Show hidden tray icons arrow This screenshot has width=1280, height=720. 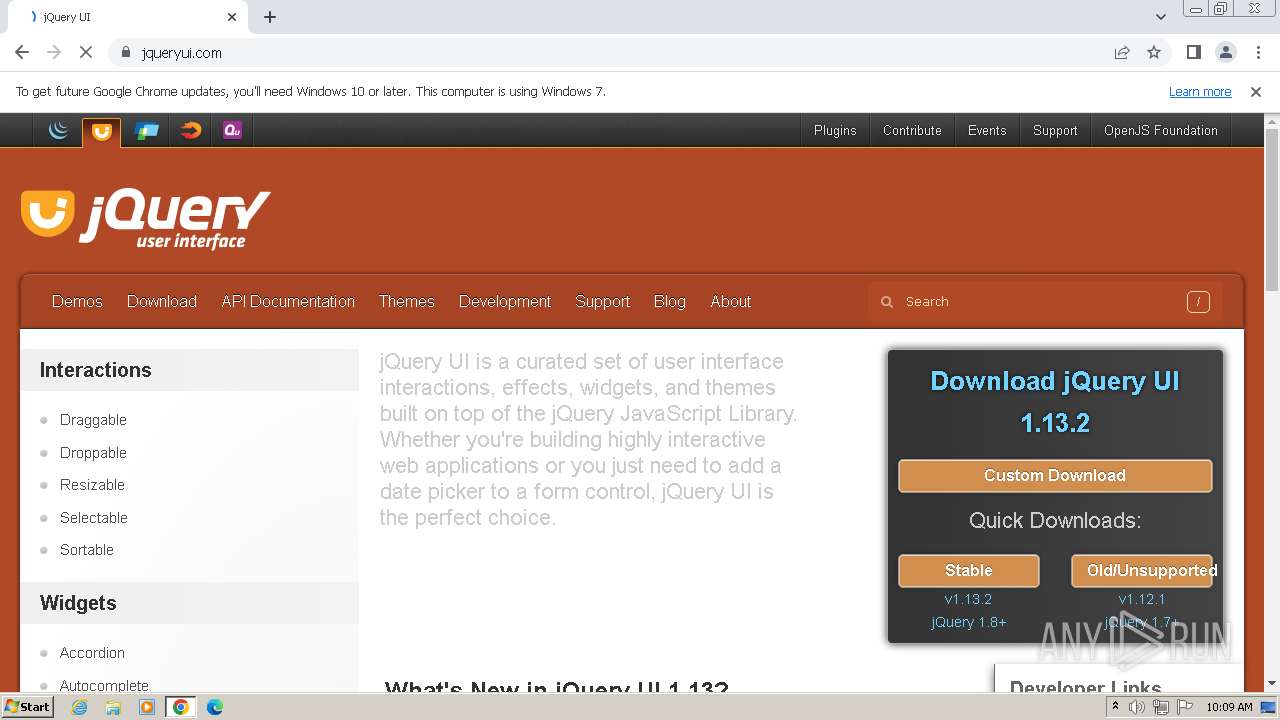(x=1115, y=707)
